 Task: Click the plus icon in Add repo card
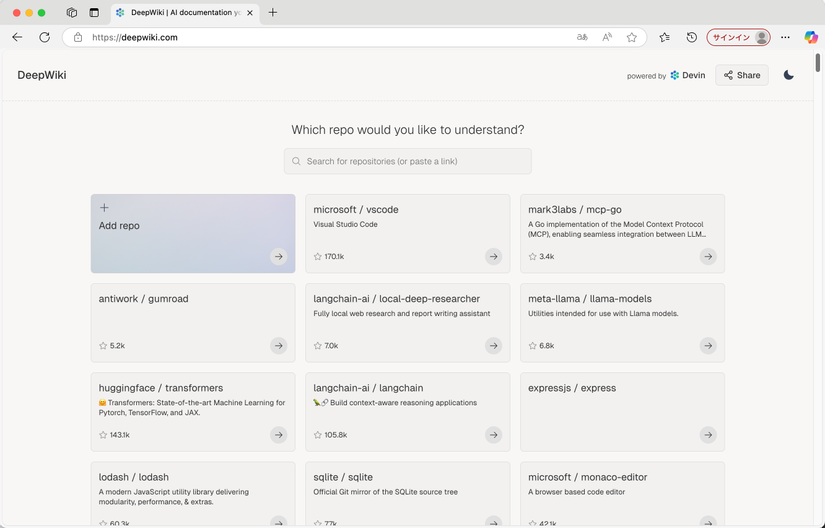click(x=104, y=208)
